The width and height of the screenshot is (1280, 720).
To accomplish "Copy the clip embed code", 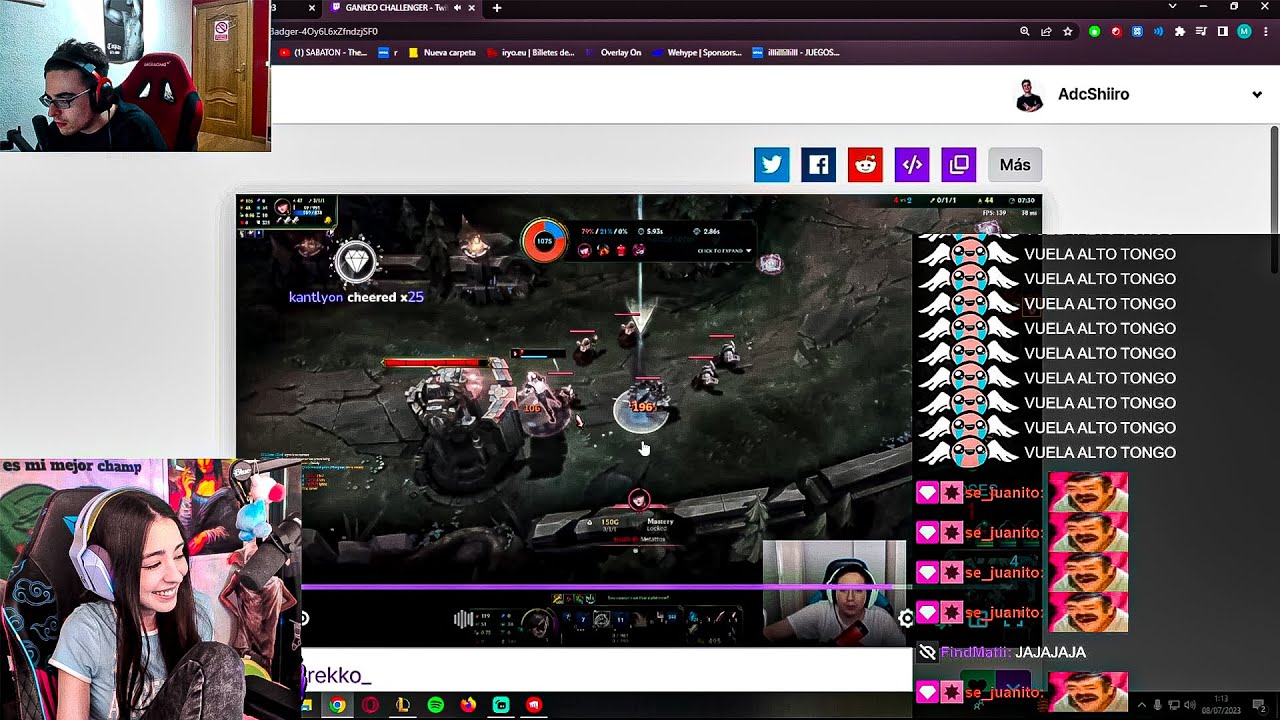I will [x=912, y=165].
